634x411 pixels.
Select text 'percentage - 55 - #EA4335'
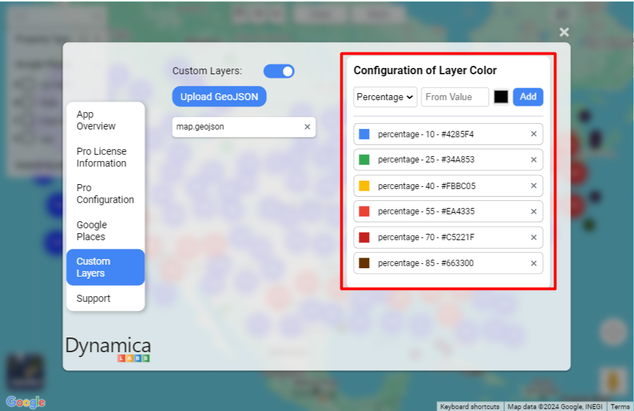tap(426, 212)
